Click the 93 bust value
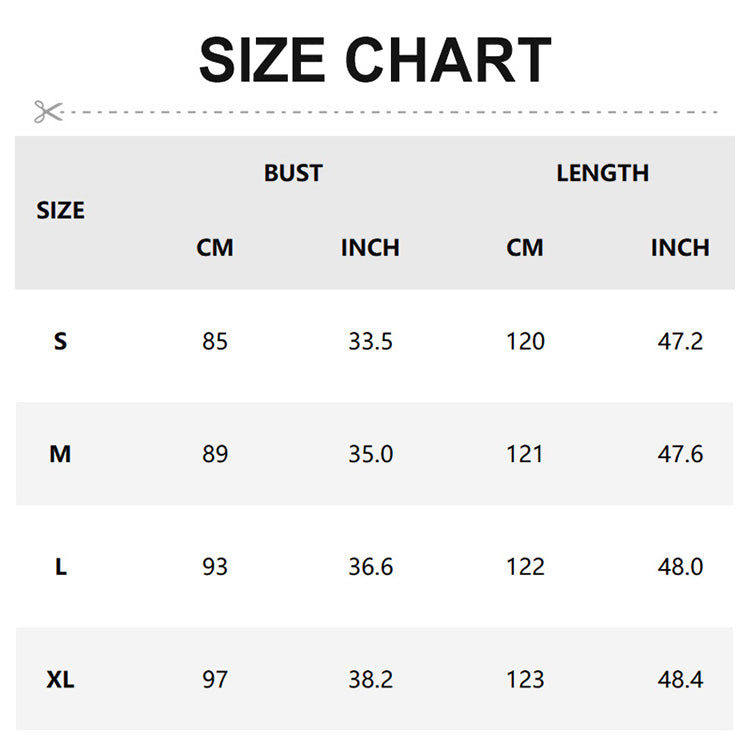750x750 pixels. pos(214,567)
